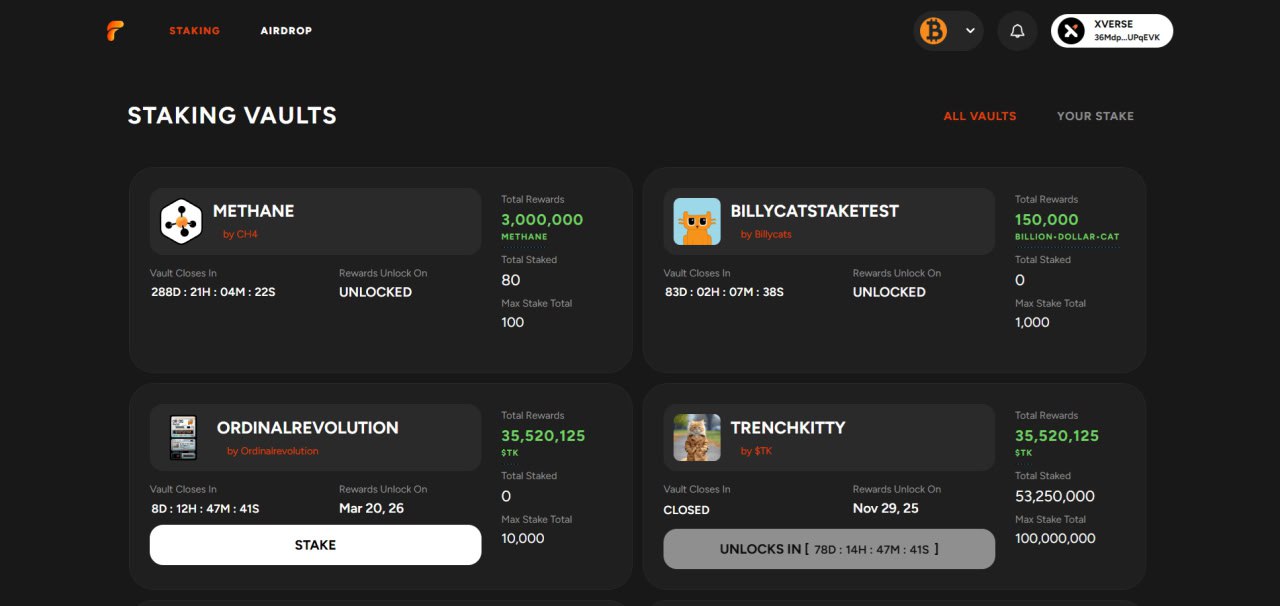
Task: Open the Airdrop menu item
Action: [286, 31]
